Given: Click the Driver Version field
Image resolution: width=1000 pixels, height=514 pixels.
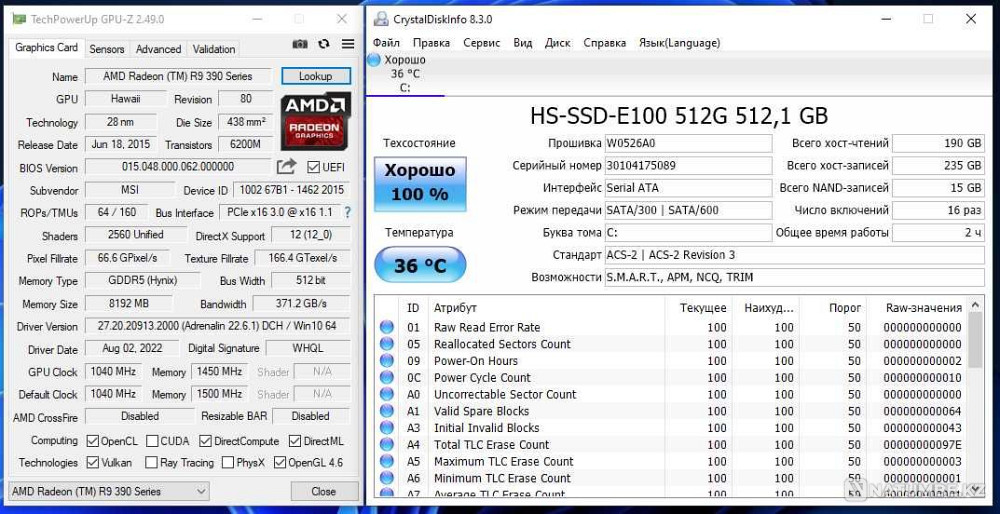Looking at the screenshot, I should click(x=217, y=326).
